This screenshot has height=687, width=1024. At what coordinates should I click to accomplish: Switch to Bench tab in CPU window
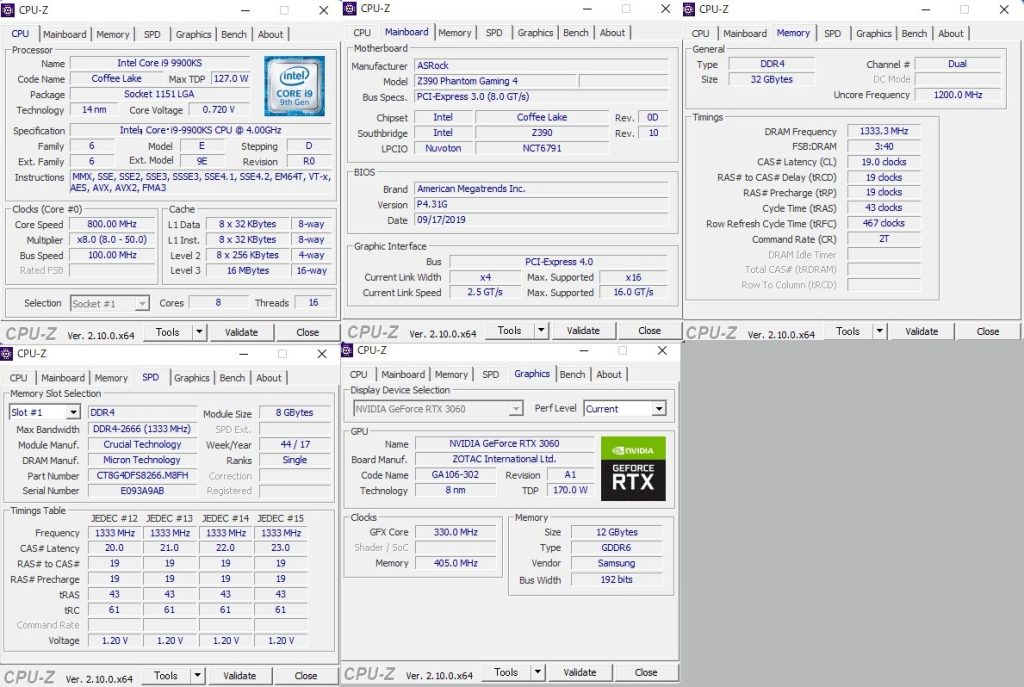click(x=234, y=34)
